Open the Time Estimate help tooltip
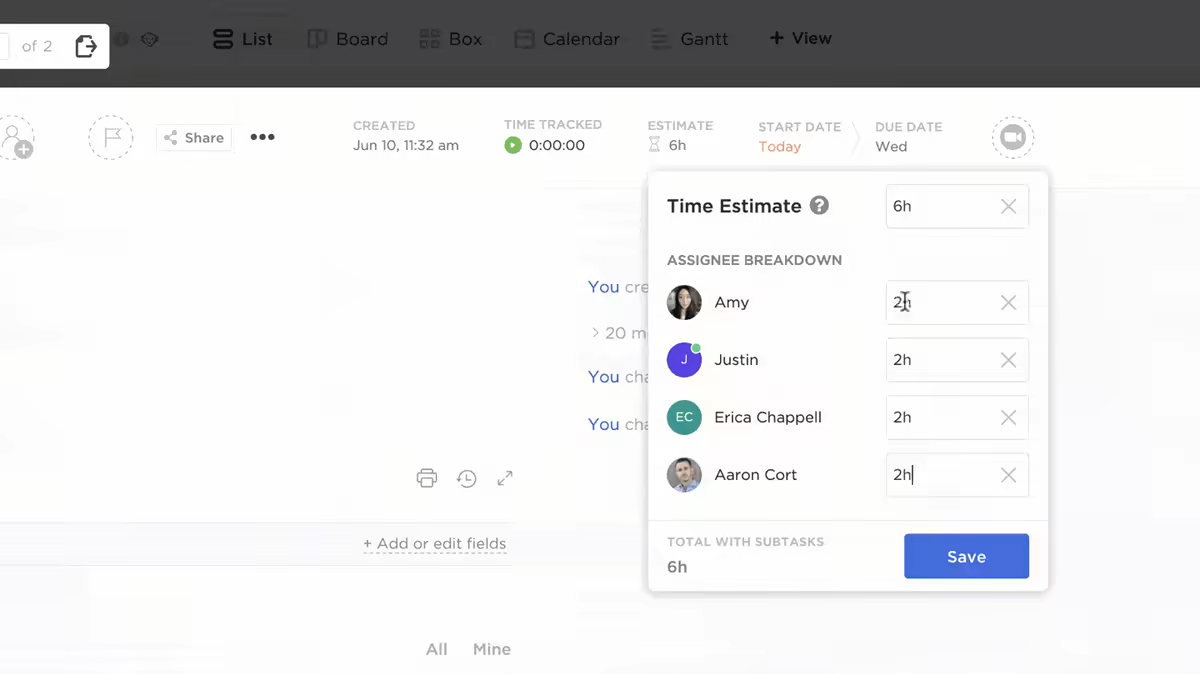Viewport: 1200px width, 674px height. point(819,206)
